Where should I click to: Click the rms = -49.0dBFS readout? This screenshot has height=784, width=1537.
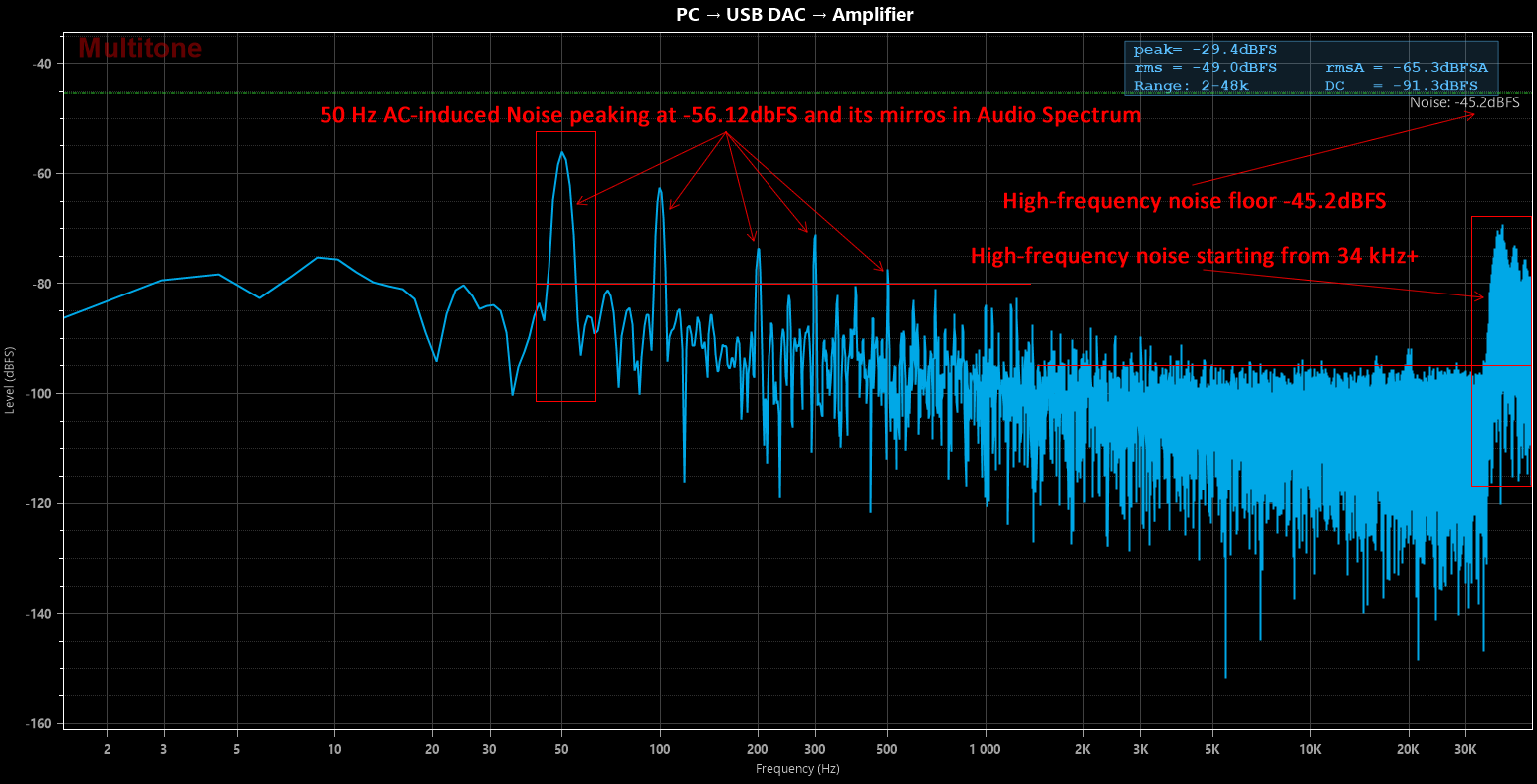click(1205, 68)
